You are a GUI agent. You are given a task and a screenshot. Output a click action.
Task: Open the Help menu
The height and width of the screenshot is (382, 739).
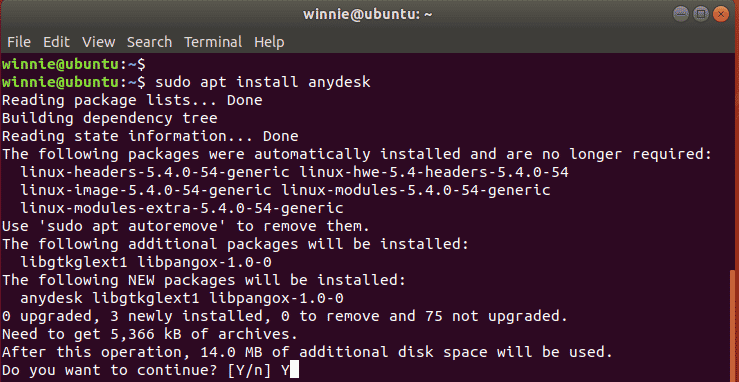pos(269,42)
